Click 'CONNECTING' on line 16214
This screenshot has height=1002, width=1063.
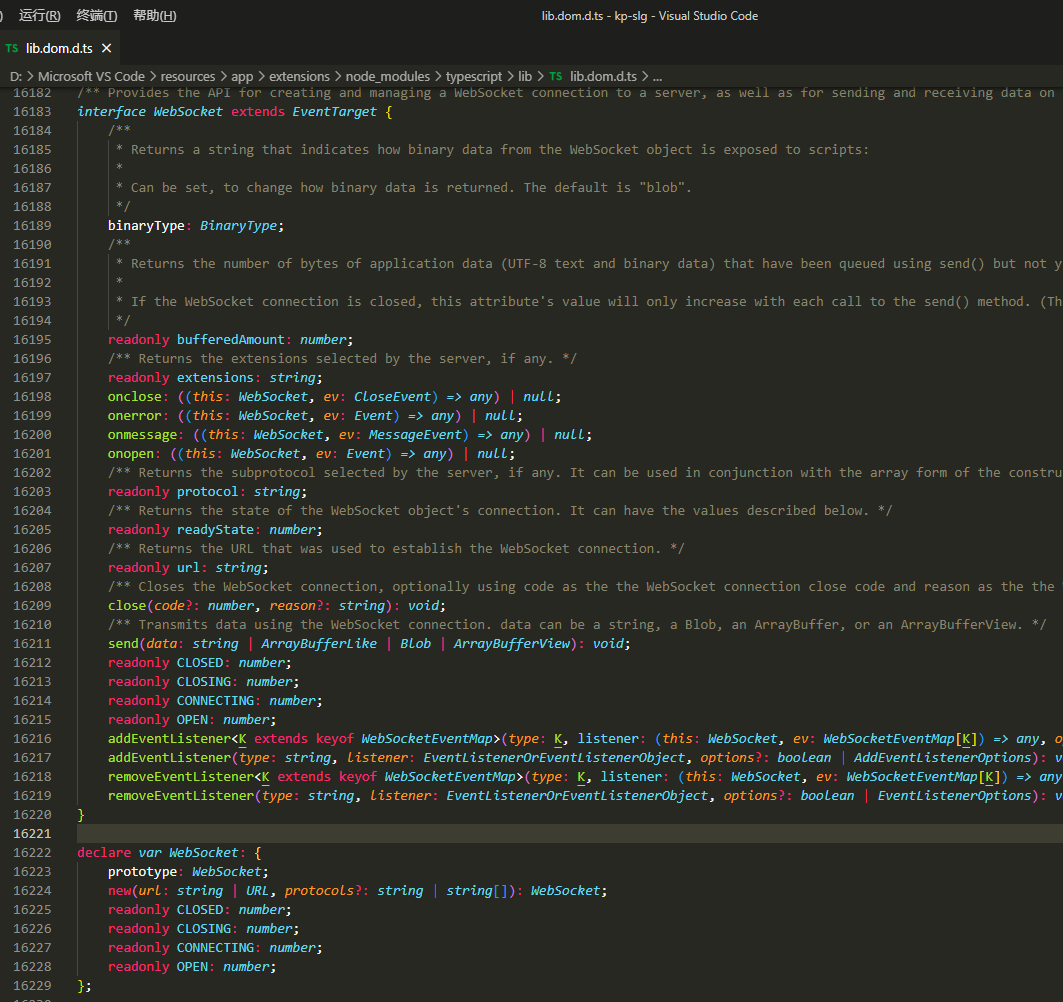coord(215,700)
